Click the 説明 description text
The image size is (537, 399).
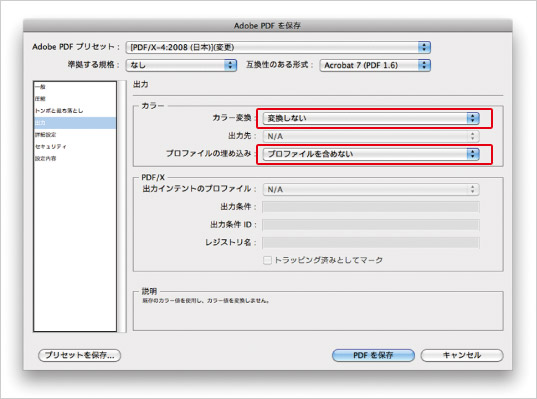click(x=205, y=301)
